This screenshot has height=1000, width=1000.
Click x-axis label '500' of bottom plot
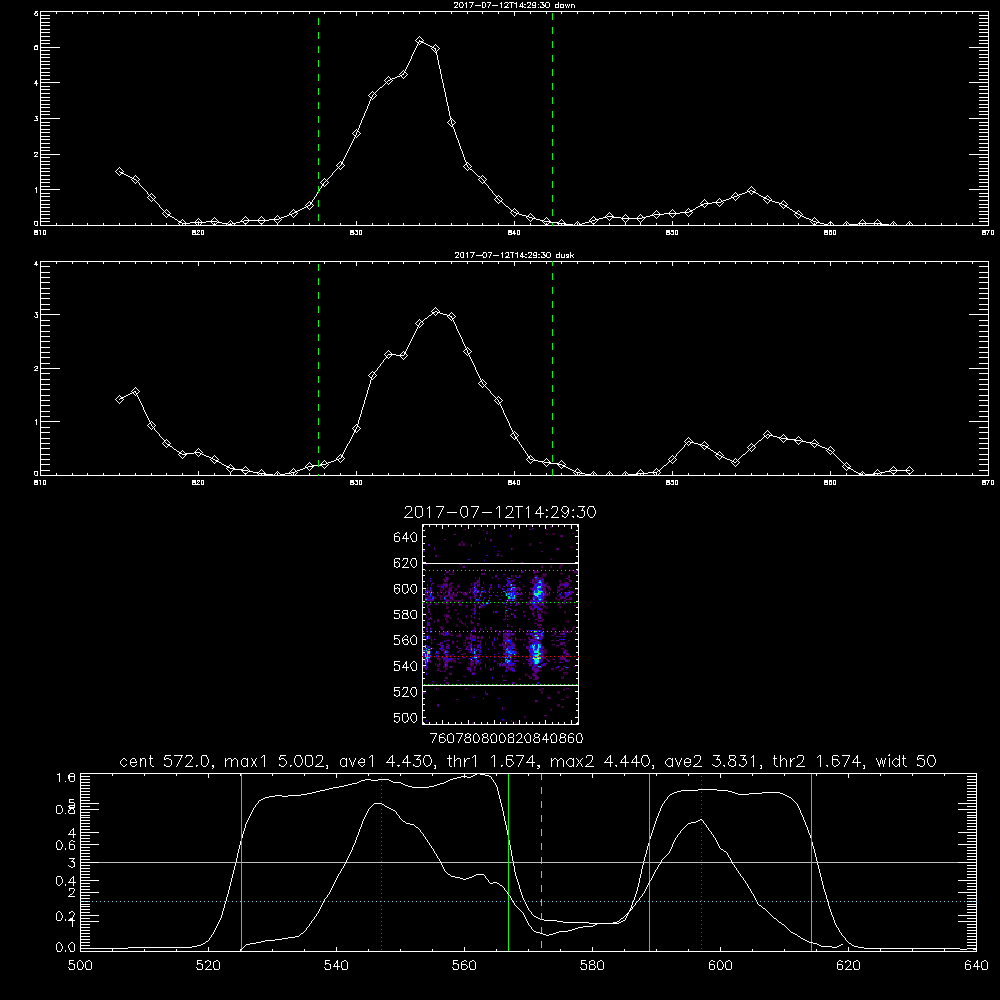click(x=80, y=966)
